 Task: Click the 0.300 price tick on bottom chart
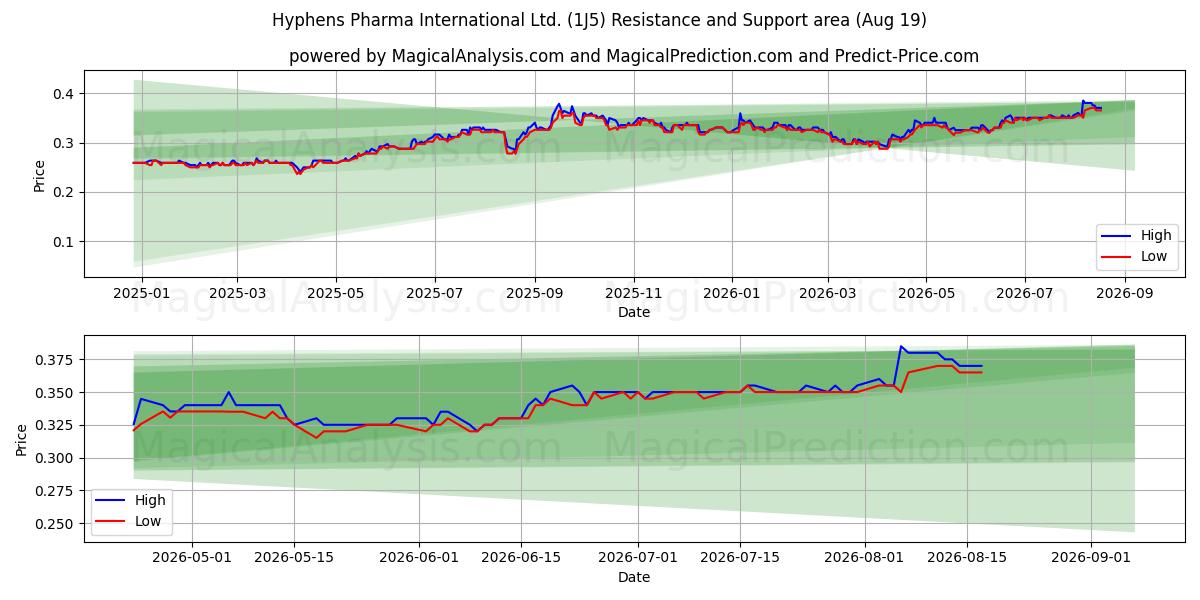tap(57, 459)
